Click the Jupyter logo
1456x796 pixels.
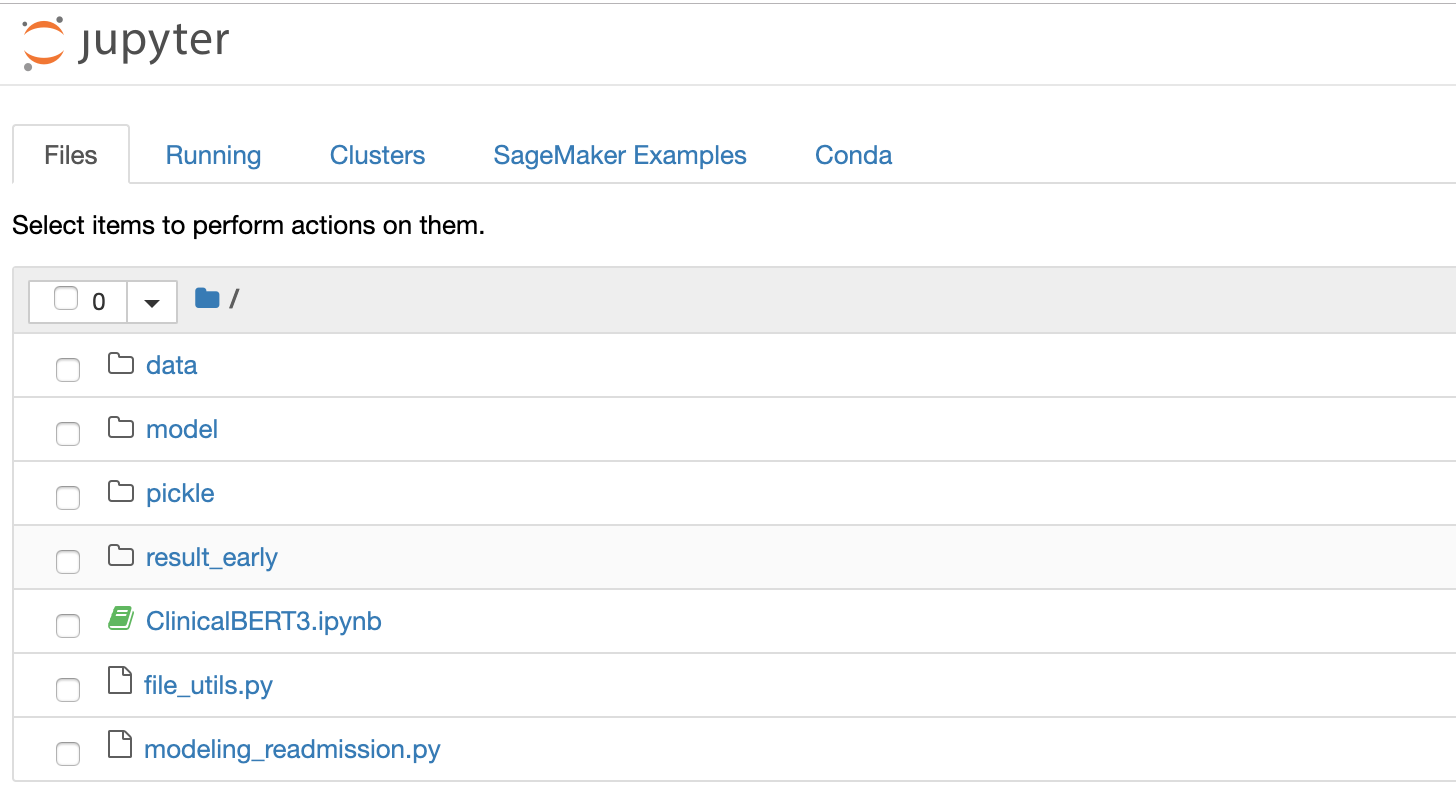[x=126, y=43]
